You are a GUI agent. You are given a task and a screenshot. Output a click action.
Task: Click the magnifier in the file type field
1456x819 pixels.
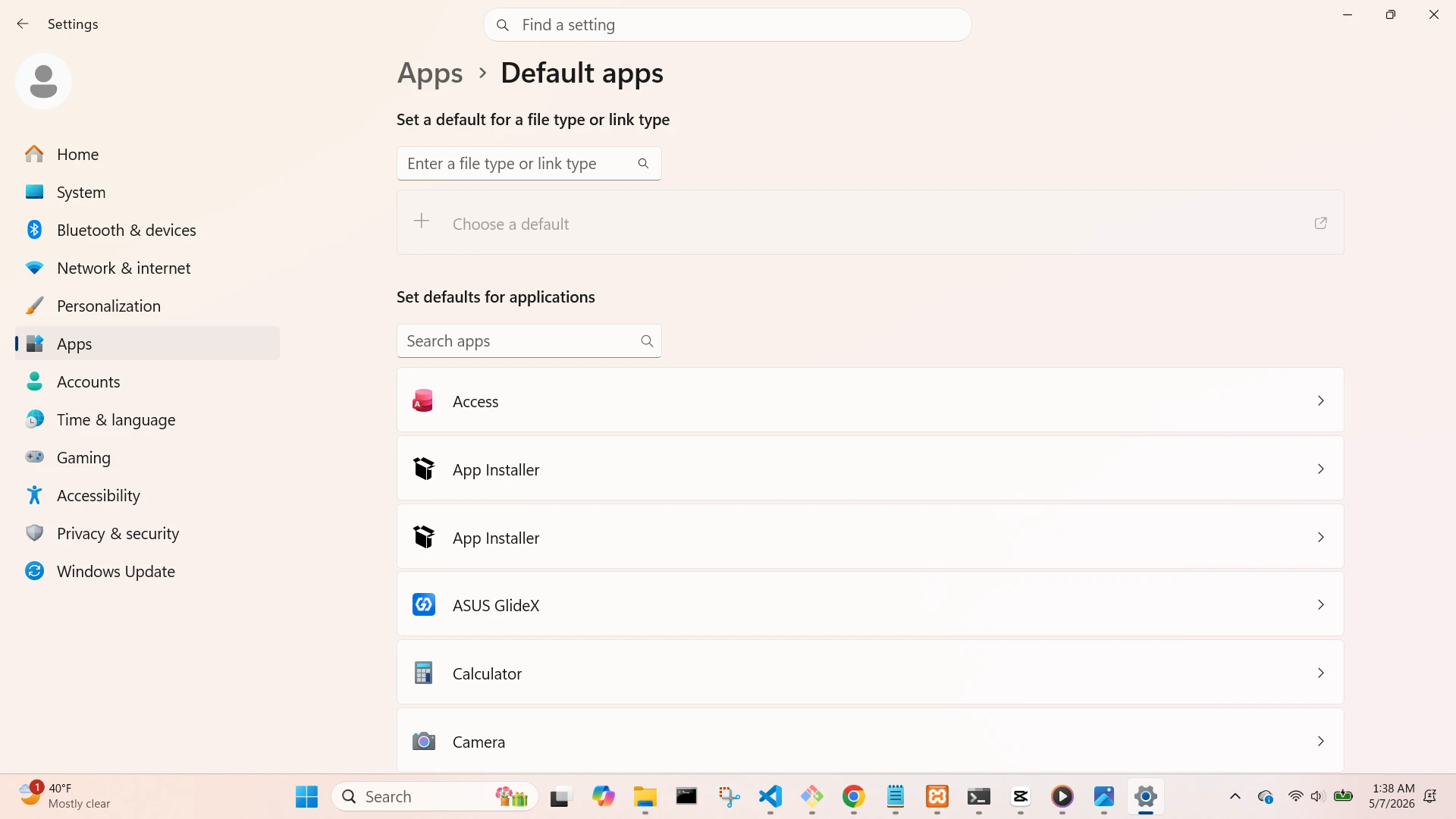pyautogui.click(x=643, y=163)
